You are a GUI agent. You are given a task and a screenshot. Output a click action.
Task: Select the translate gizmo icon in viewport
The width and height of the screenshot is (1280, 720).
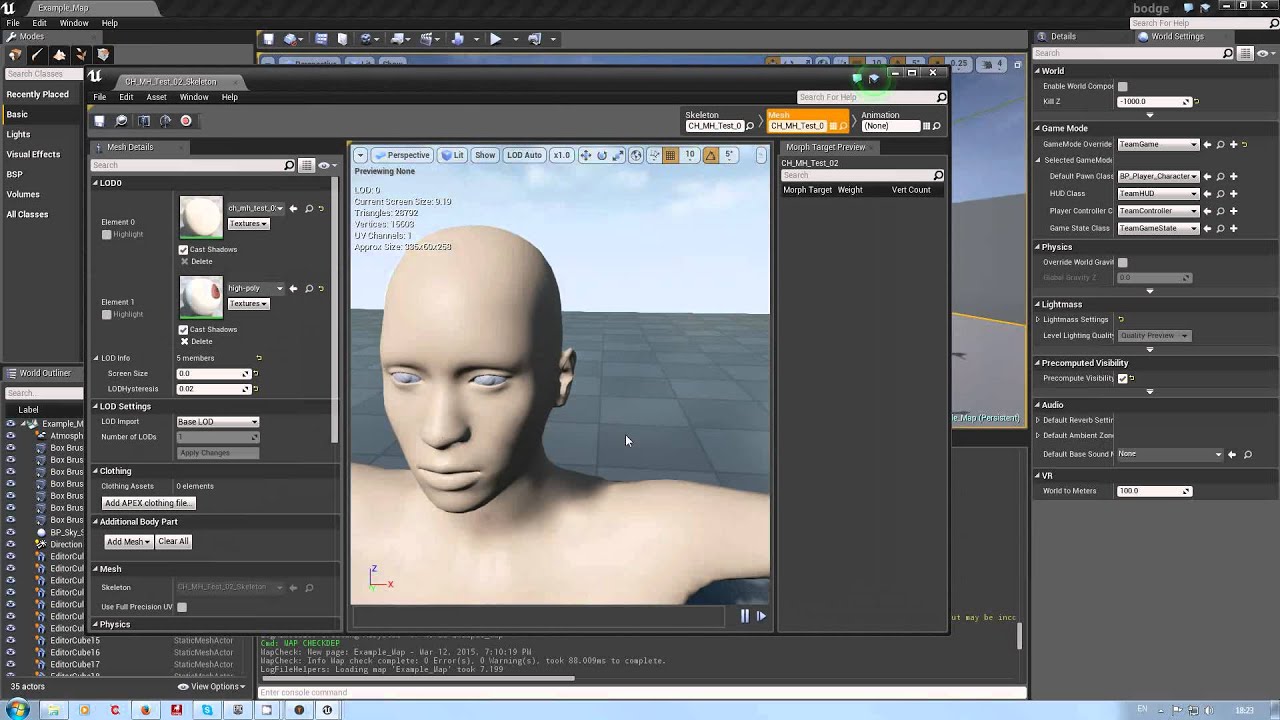[x=586, y=155]
